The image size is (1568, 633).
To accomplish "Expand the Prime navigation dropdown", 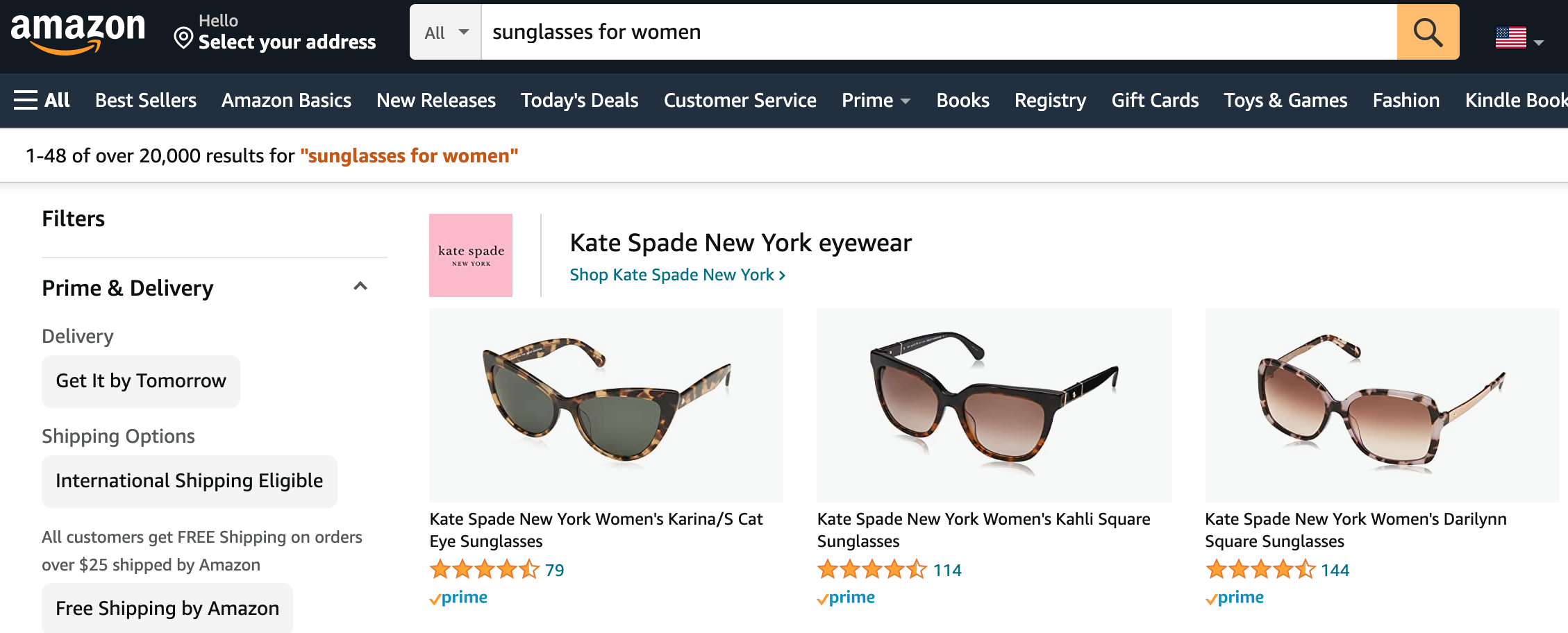I will pyautogui.click(x=876, y=101).
